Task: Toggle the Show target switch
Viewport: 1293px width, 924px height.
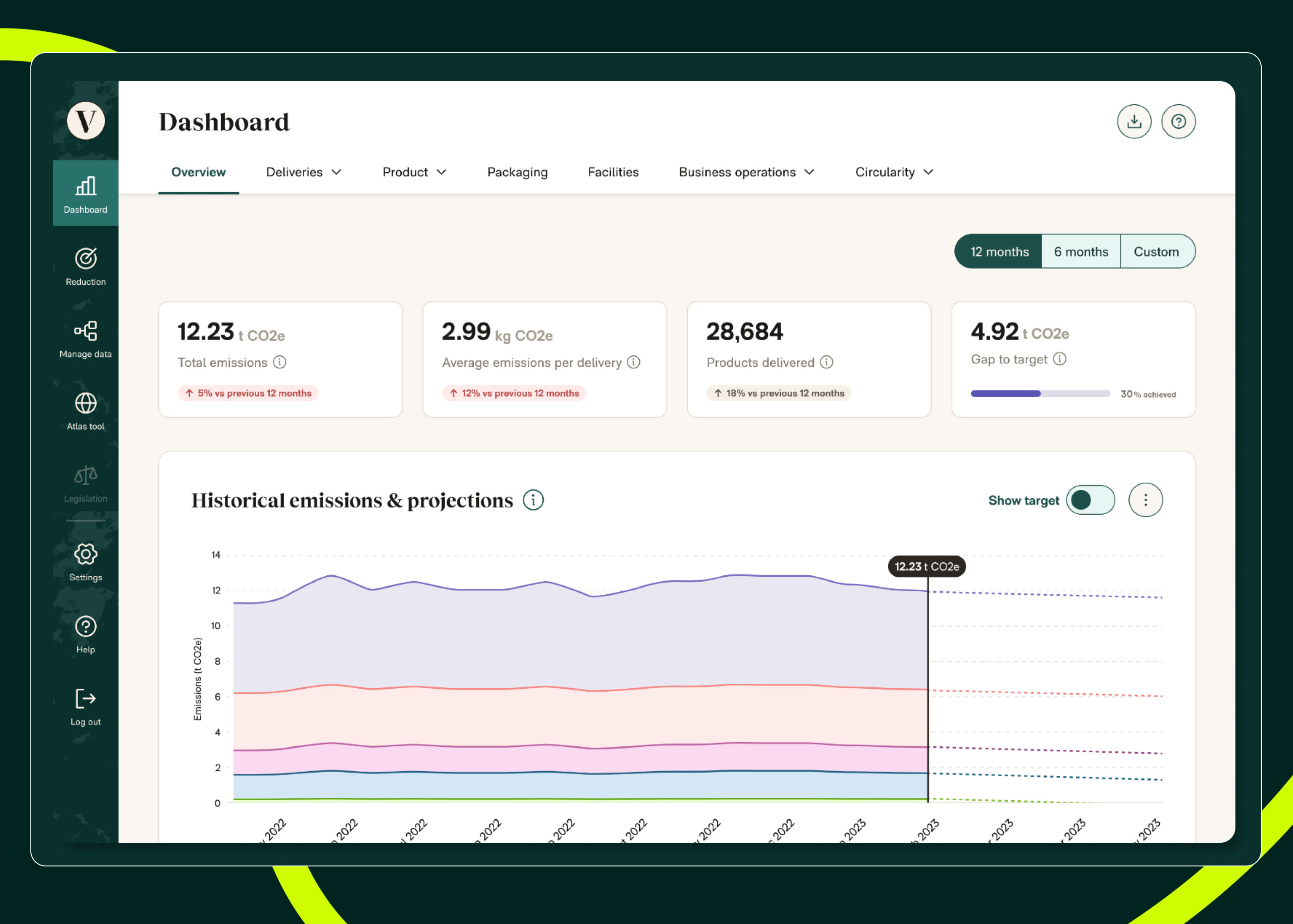Action: pos(1090,500)
